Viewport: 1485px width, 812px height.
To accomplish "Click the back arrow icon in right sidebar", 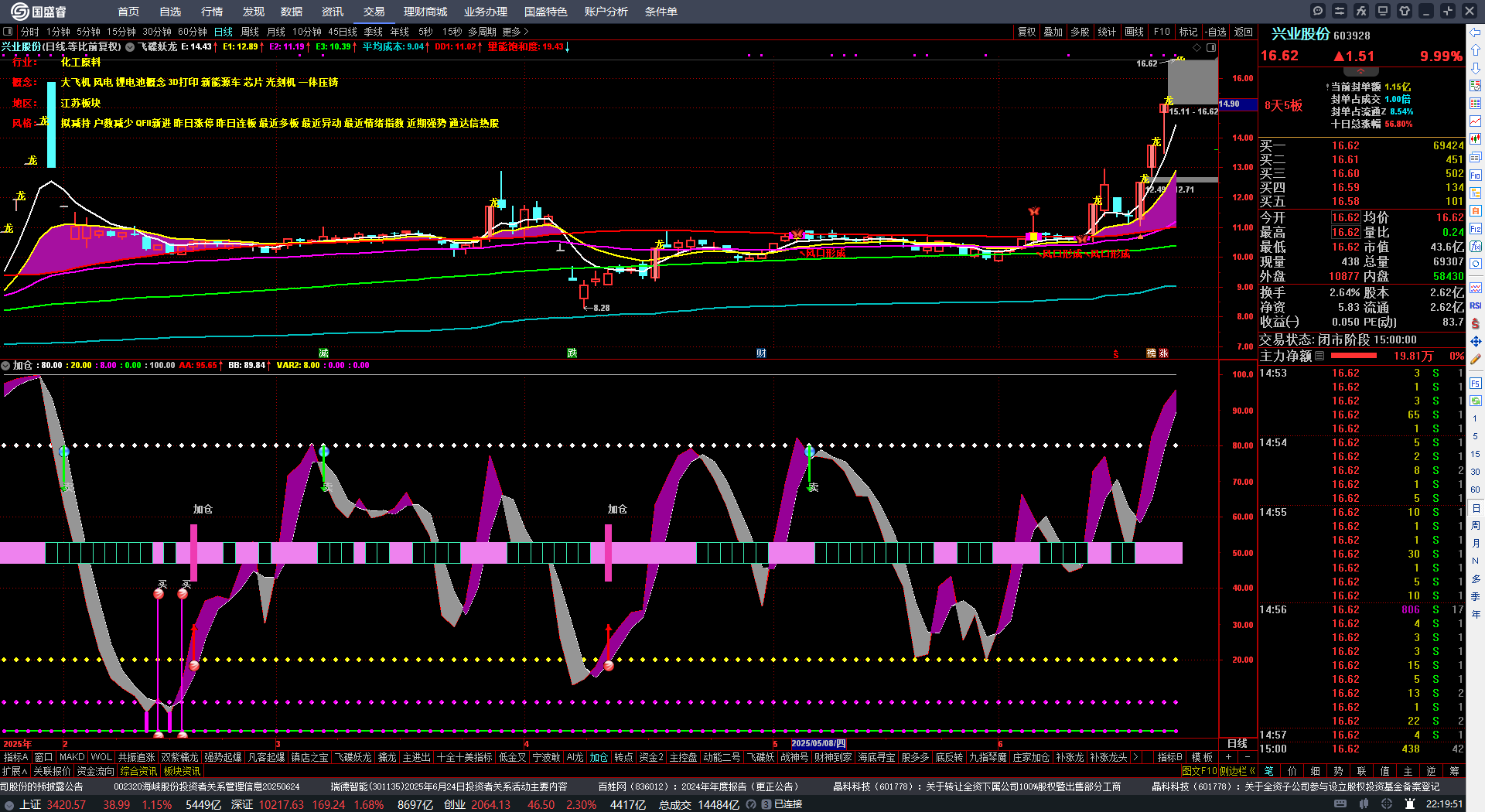I will [1476, 32].
